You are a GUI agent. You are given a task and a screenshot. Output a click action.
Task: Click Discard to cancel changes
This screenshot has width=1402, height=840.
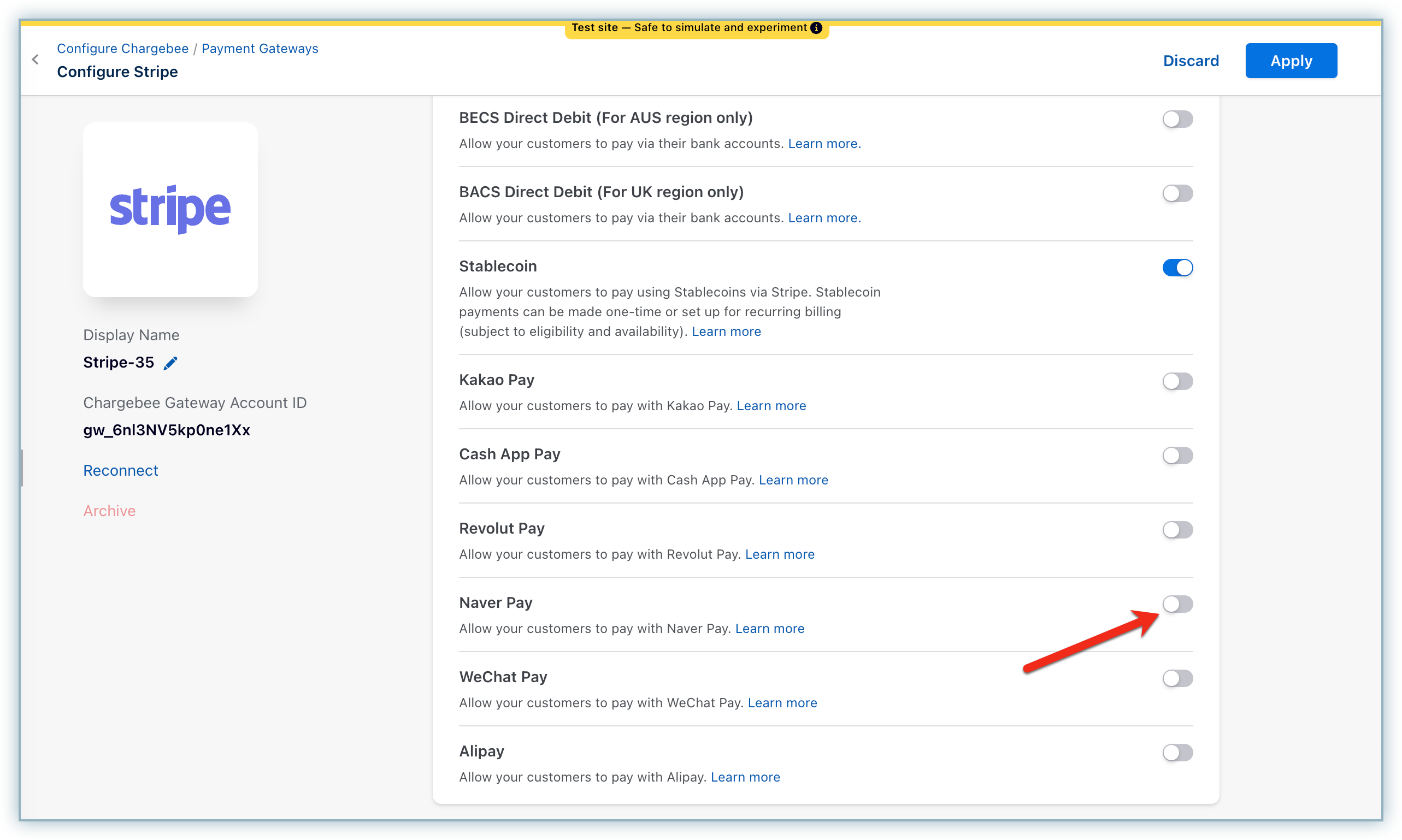pyautogui.click(x=1190, y=61)
